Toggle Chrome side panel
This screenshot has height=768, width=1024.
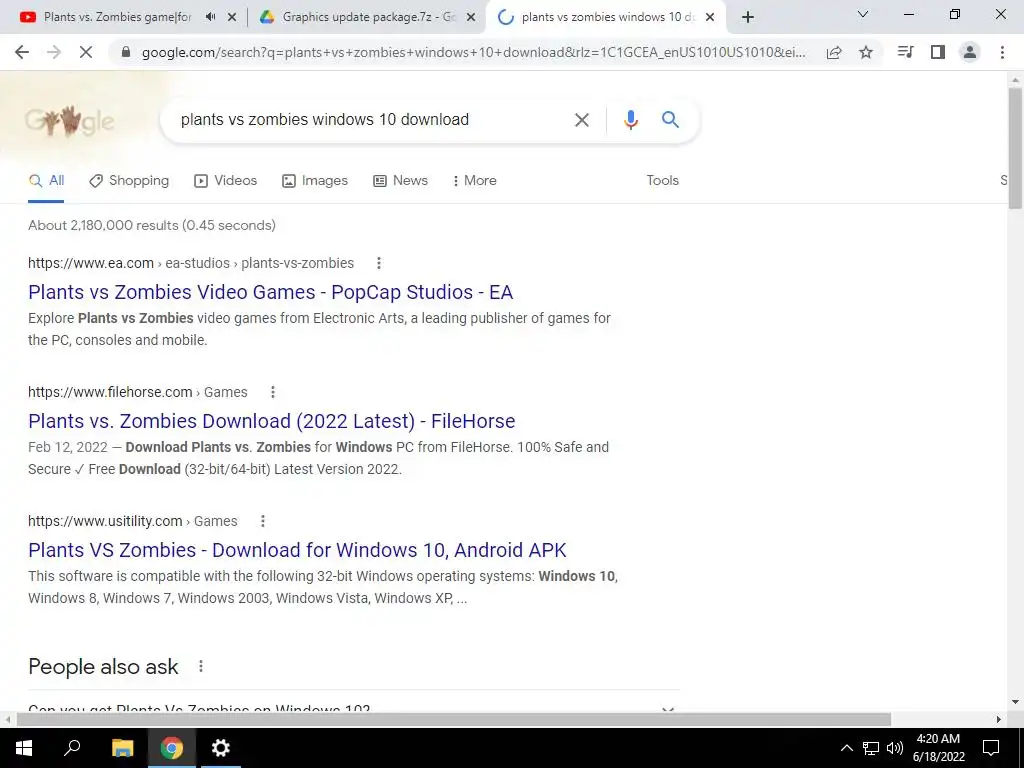pos(938,52)
